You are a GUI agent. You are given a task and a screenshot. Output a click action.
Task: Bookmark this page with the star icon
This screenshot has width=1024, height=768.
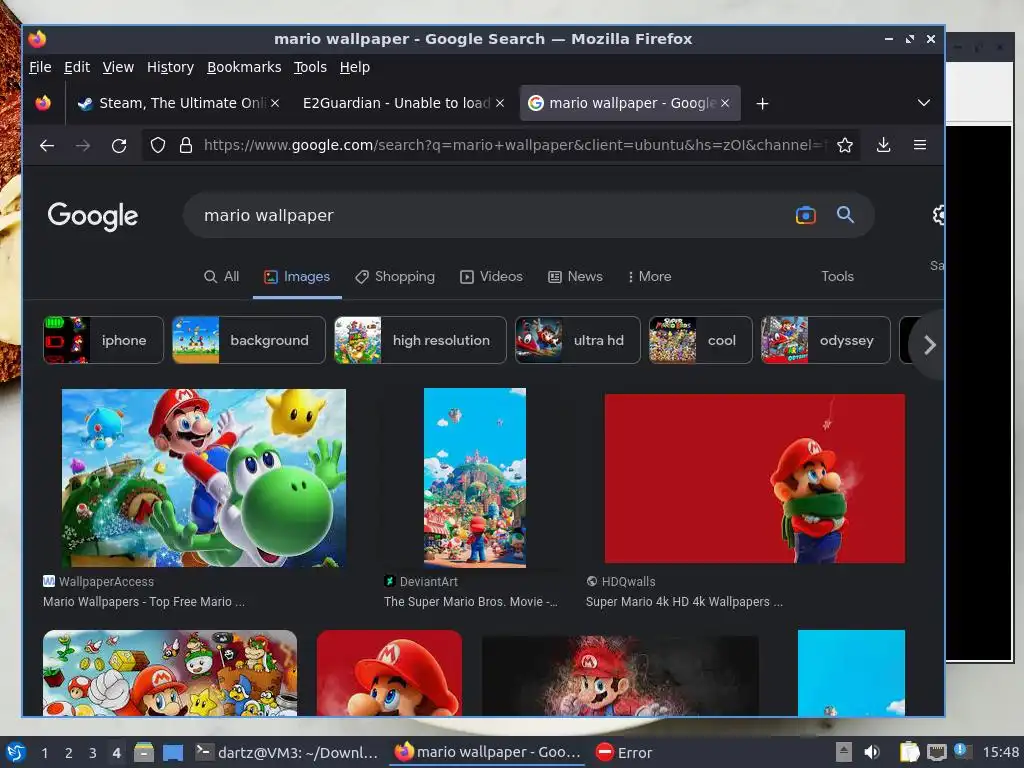(x=844, y=145)
